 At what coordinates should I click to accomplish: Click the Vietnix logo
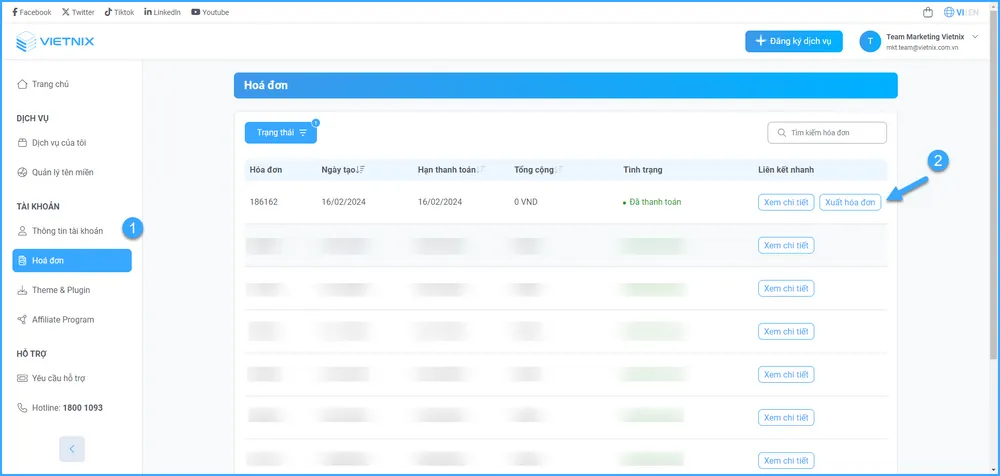coord(55,41)
